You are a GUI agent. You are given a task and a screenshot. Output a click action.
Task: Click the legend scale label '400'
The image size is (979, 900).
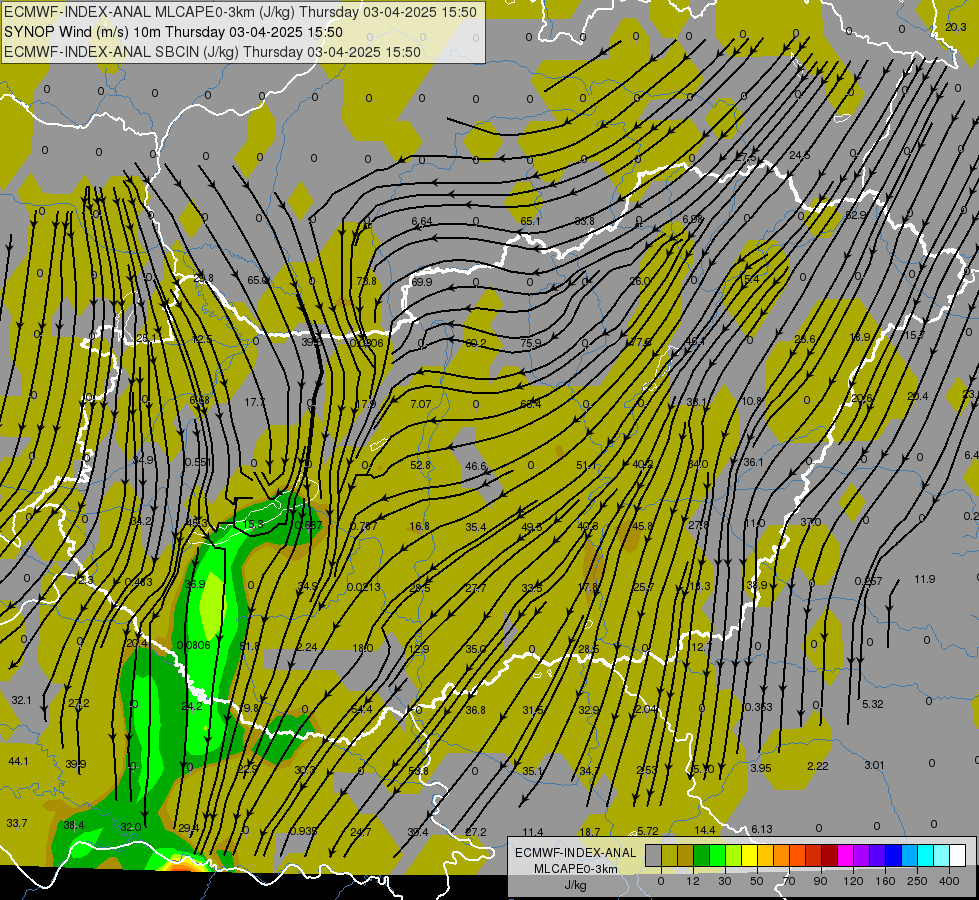[x=949, y=881]
